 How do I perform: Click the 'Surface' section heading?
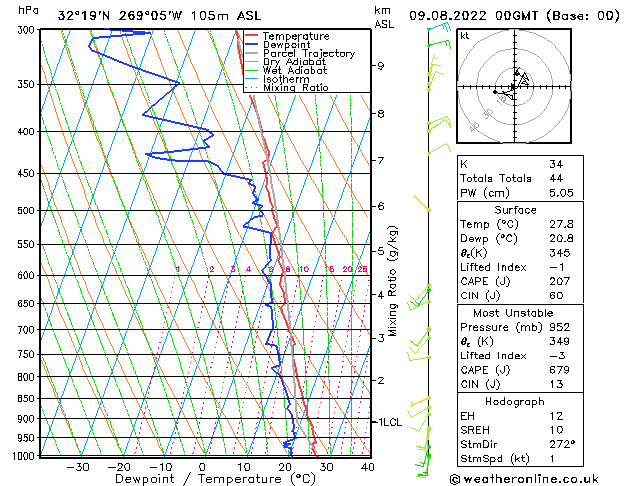pyautogui.click(x=515, y=210)
